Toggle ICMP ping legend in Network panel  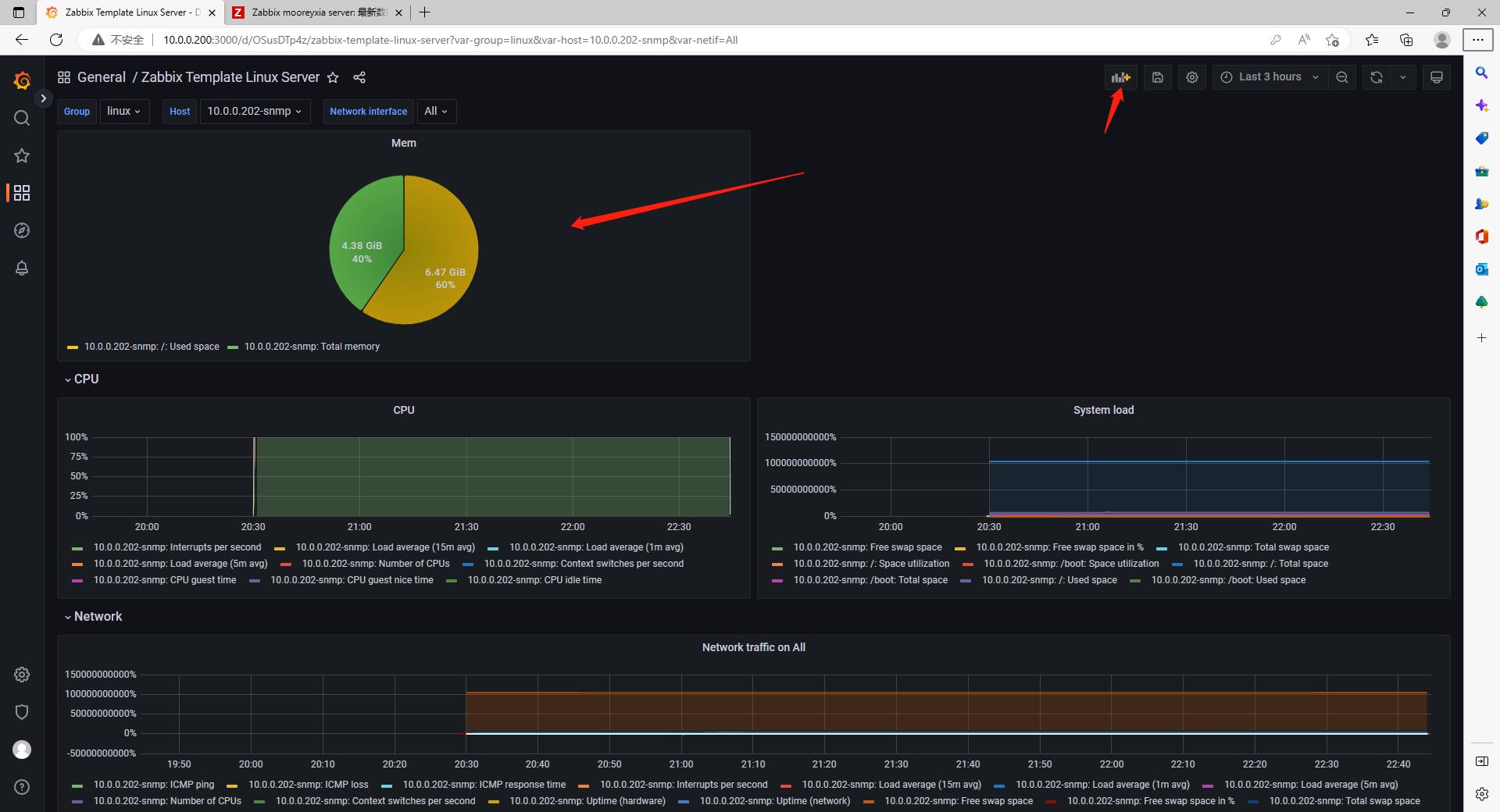pos(153,785)
